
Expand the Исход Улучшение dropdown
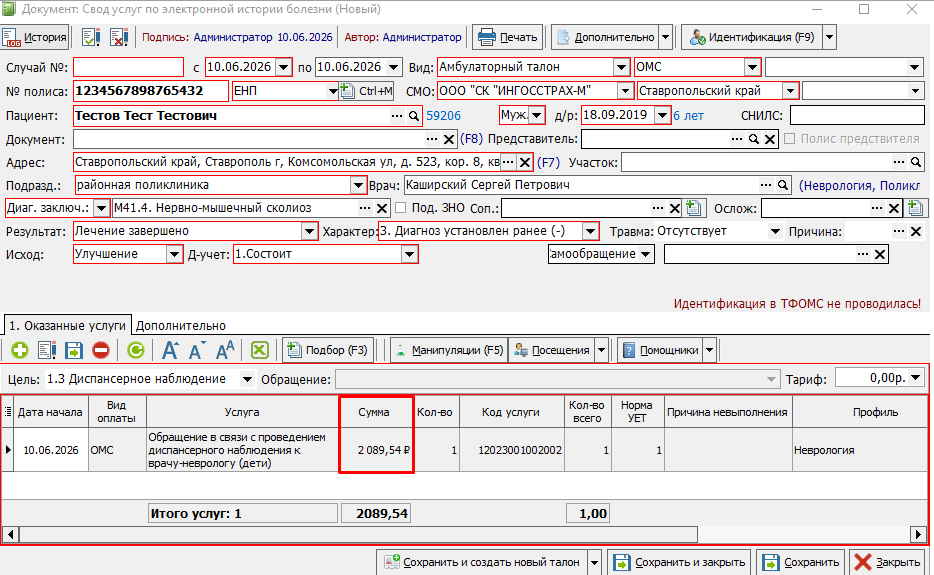click(174, 254)
